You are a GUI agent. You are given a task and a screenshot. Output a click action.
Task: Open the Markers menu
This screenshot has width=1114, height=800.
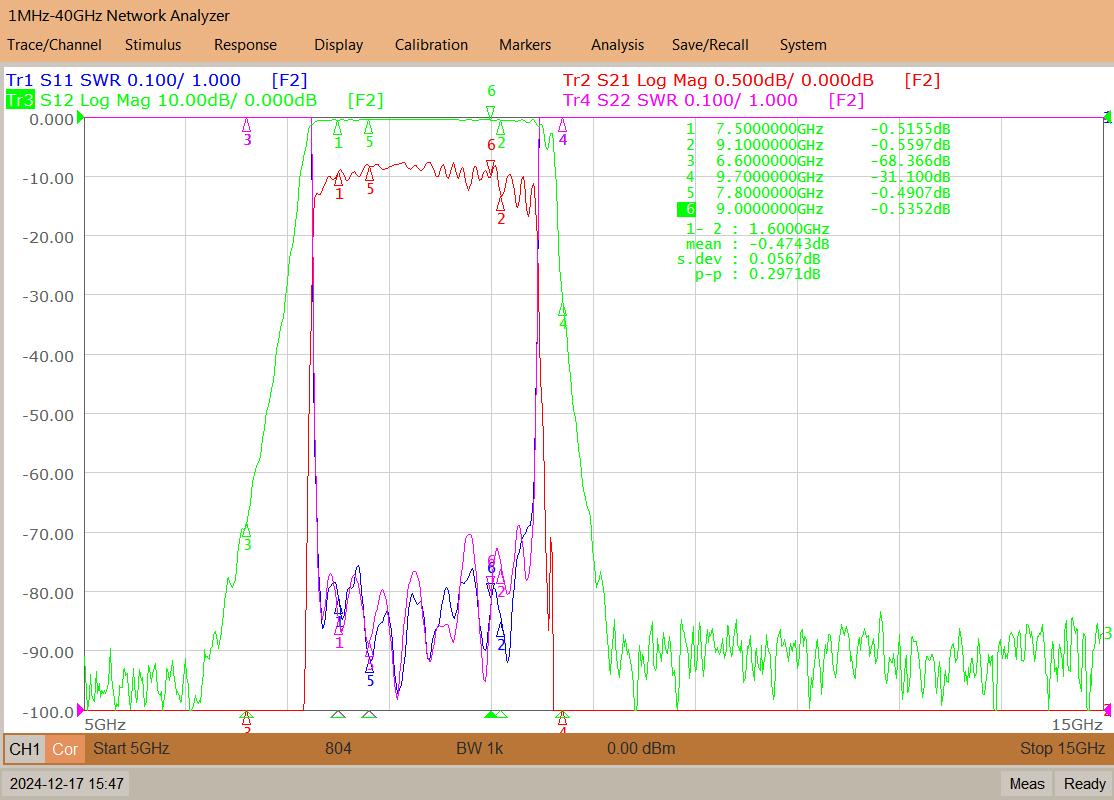coord(524,45)
